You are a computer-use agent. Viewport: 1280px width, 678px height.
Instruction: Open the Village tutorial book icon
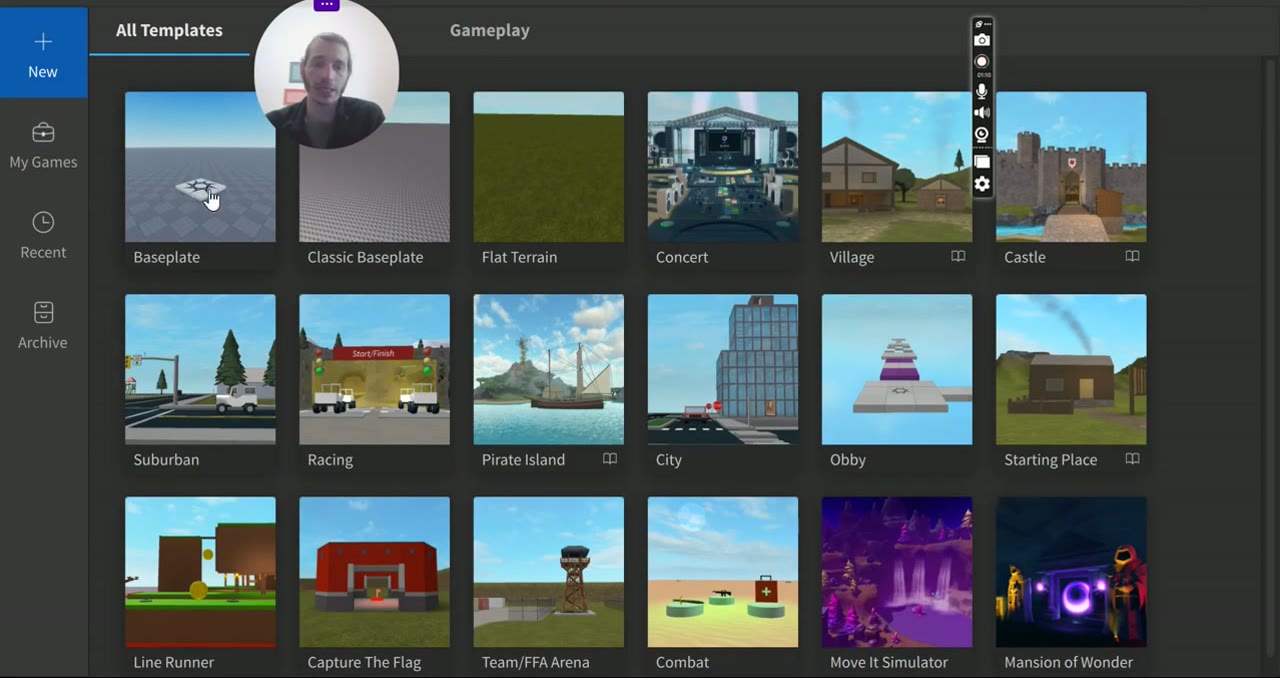click(958, 257)
